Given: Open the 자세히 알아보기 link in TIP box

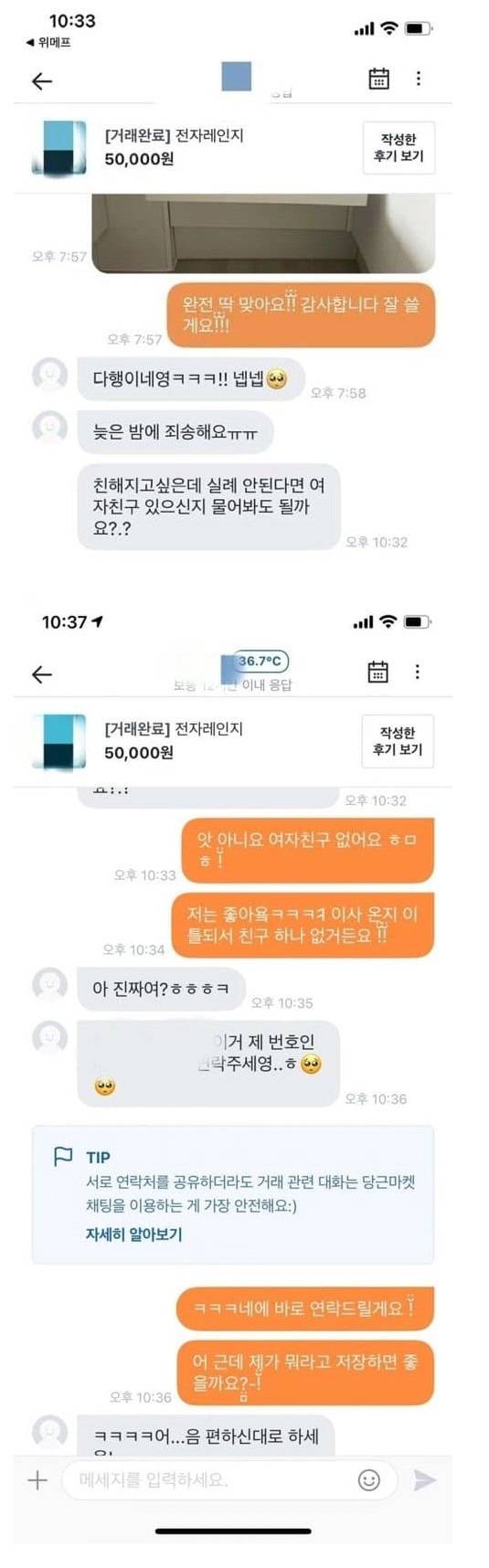Looking at the screenshot, I should coord(133,1234).
